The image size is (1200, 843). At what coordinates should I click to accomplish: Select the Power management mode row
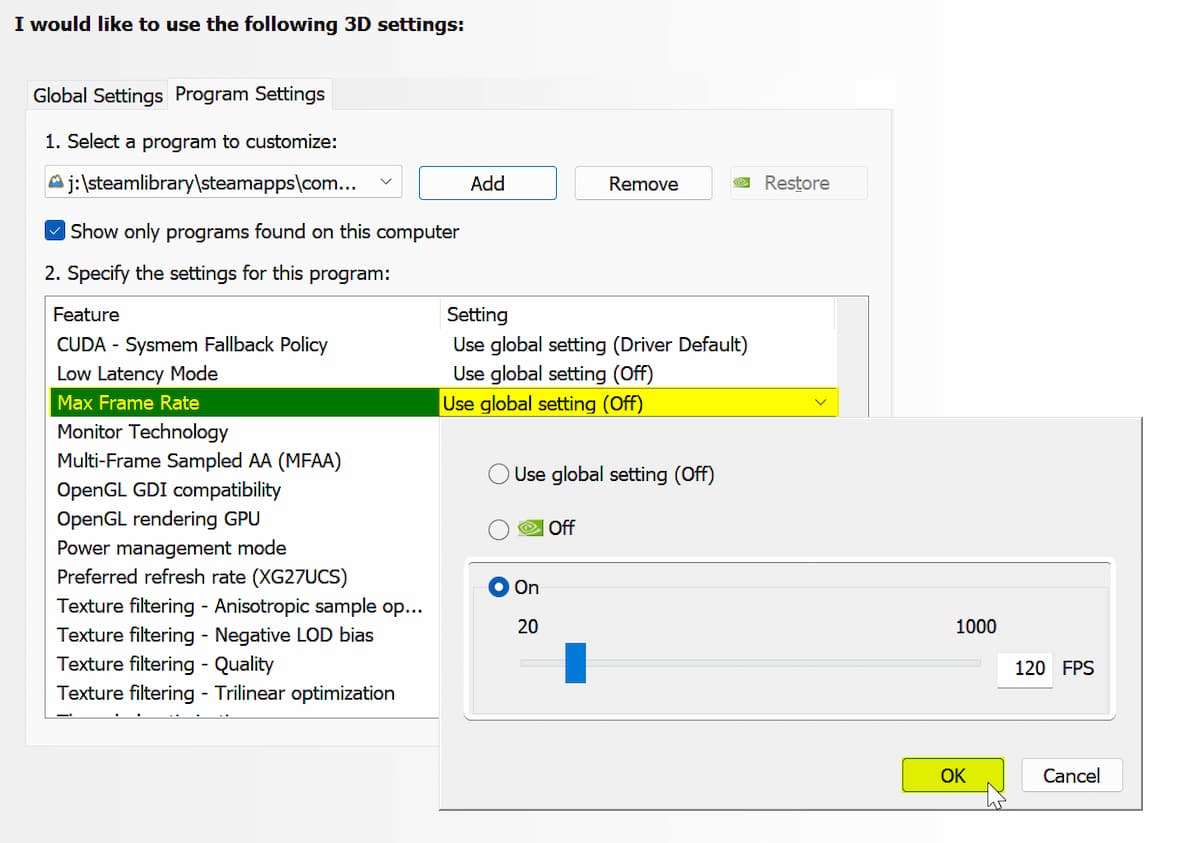point(171,548)
